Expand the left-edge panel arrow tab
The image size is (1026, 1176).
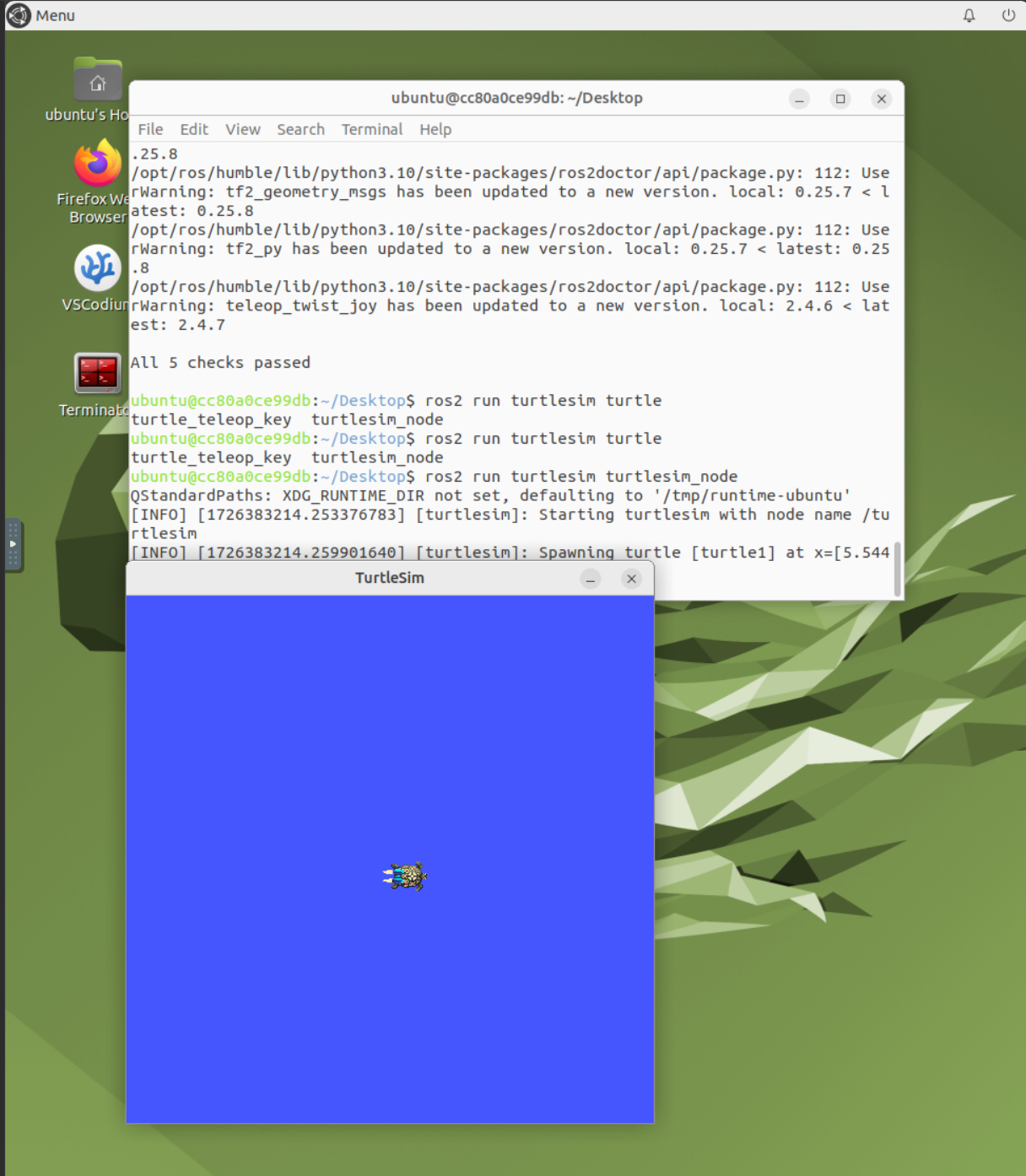click(12, 545)
